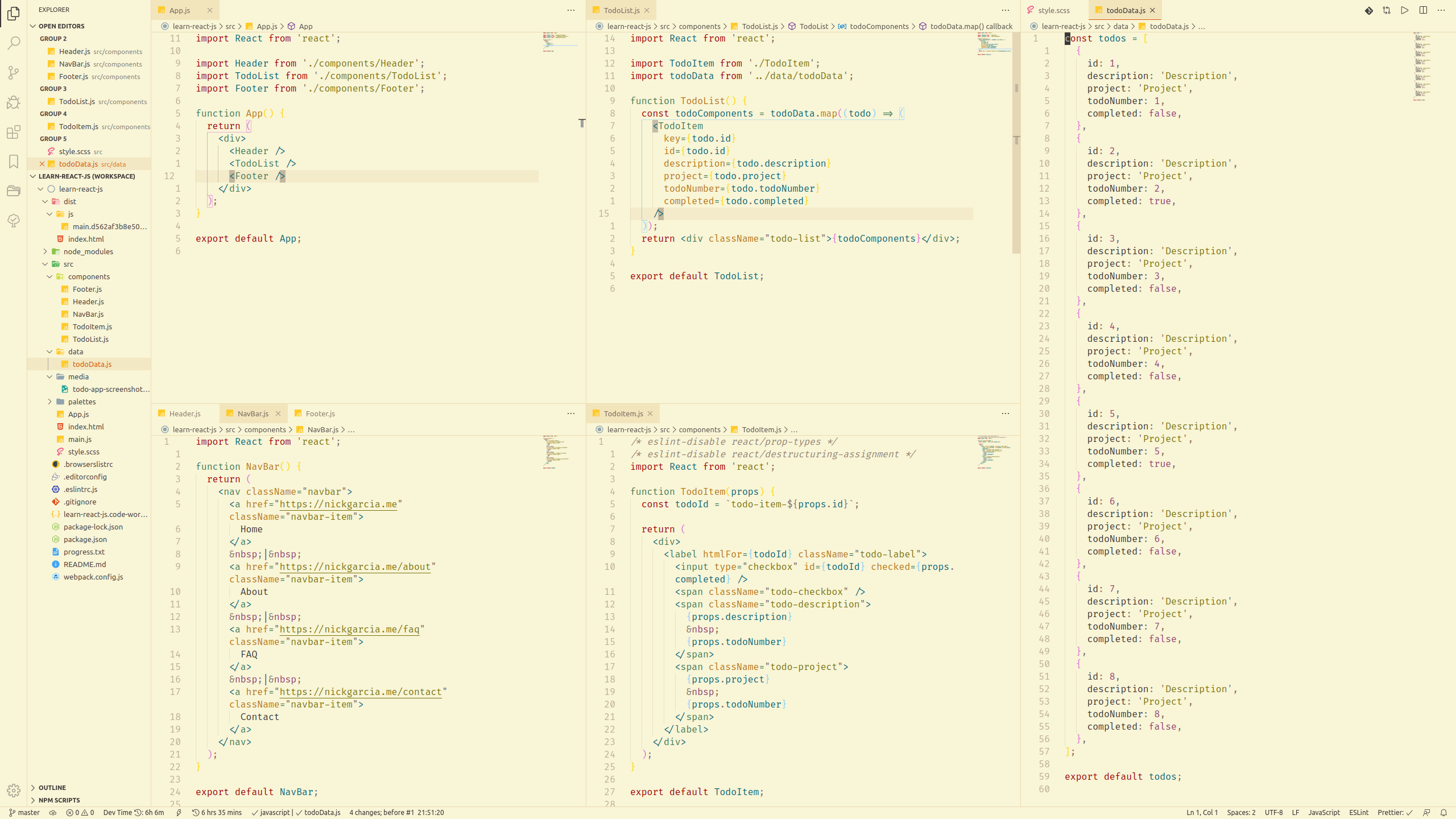Close the App.js tab
The height and width of the screenshot is (819, 1456).
(x=209, y=10)
